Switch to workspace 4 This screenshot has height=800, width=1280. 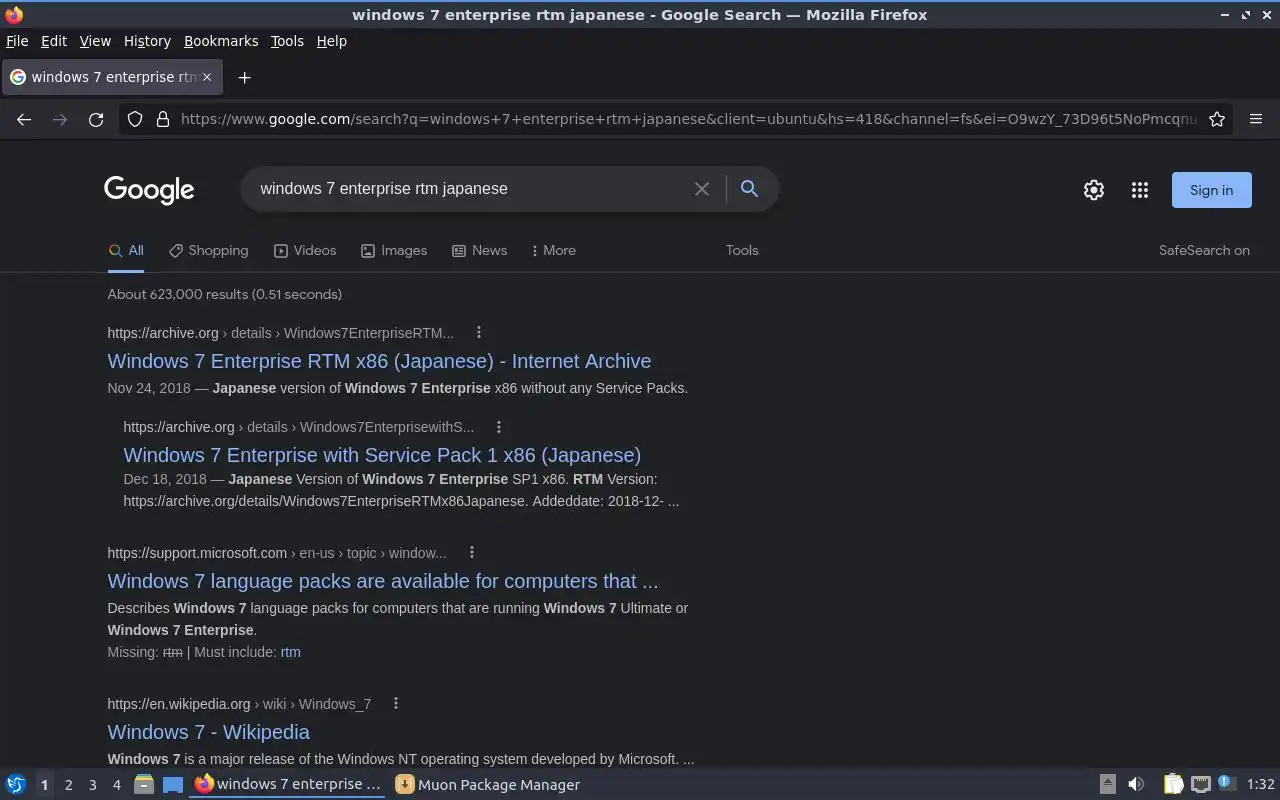coord(116,785)
